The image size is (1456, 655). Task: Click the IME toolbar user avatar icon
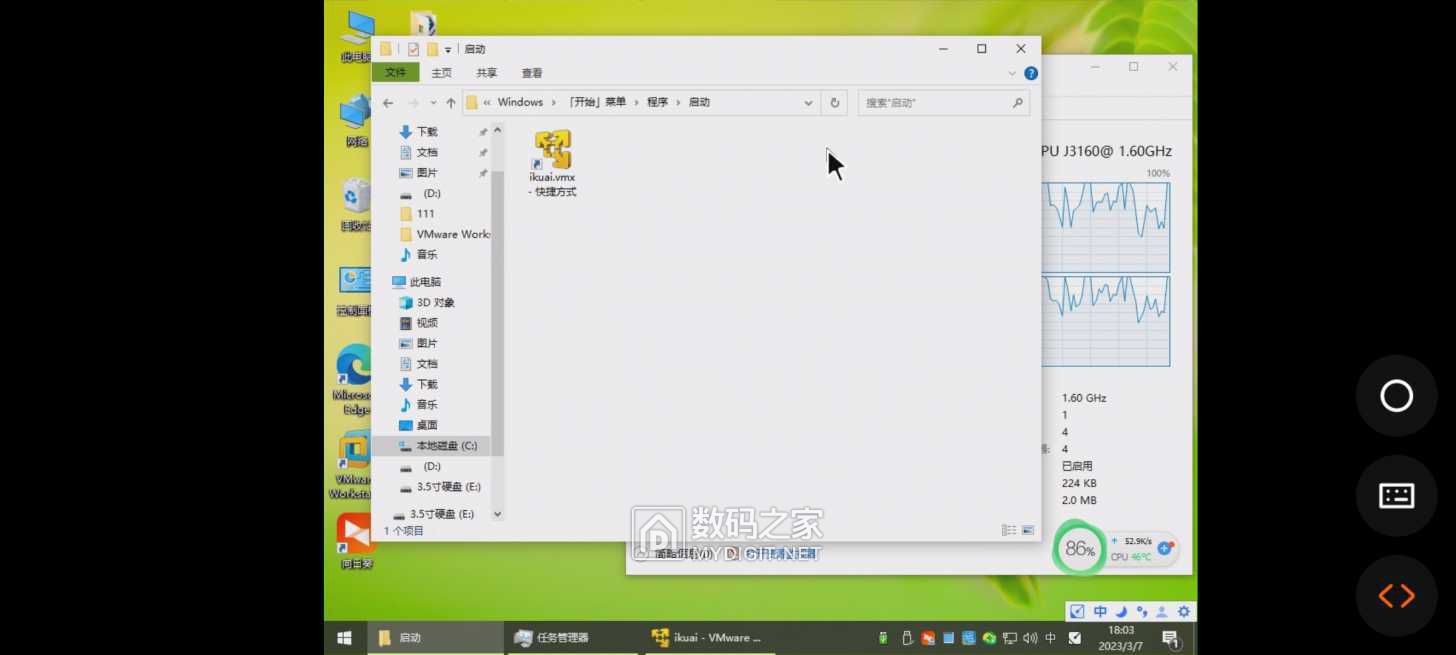coord(1162,612)
